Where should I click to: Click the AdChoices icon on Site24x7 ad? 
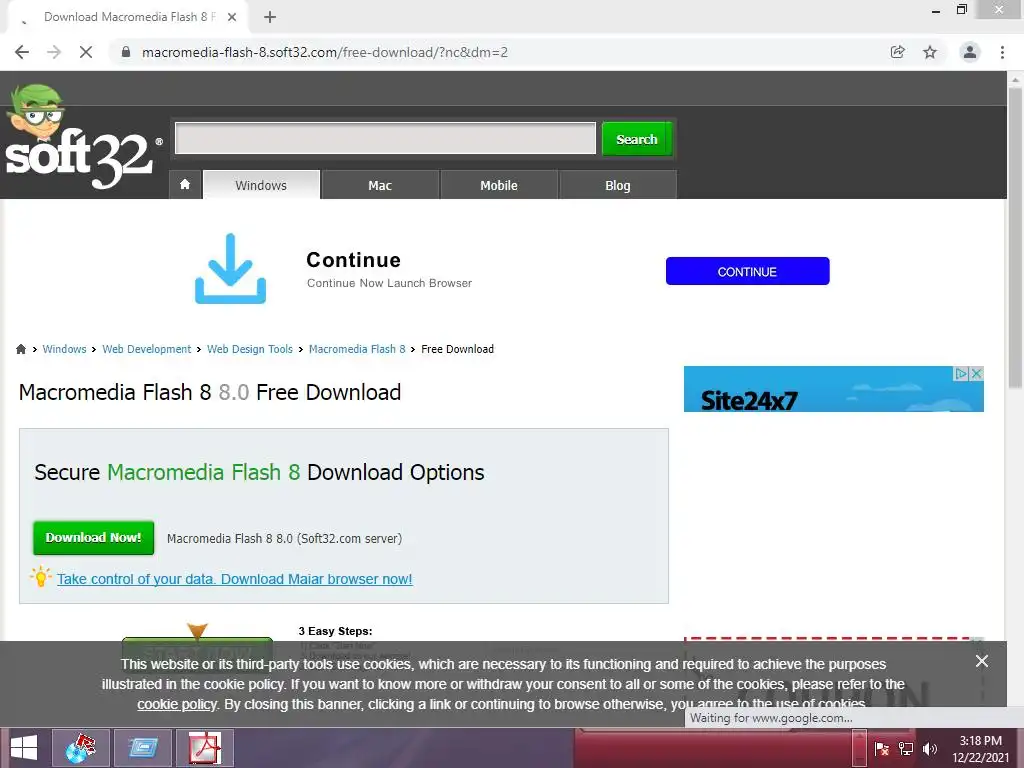click(961, 374)
